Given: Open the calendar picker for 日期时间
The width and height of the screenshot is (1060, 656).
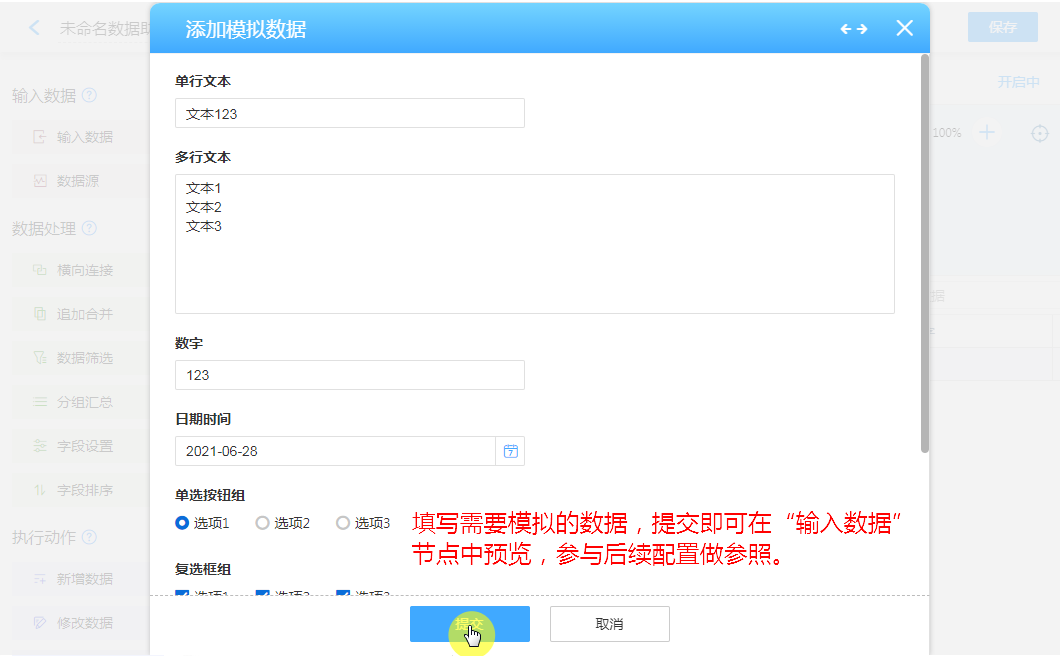Looking at the screenshot, I should tap(510, 451).
